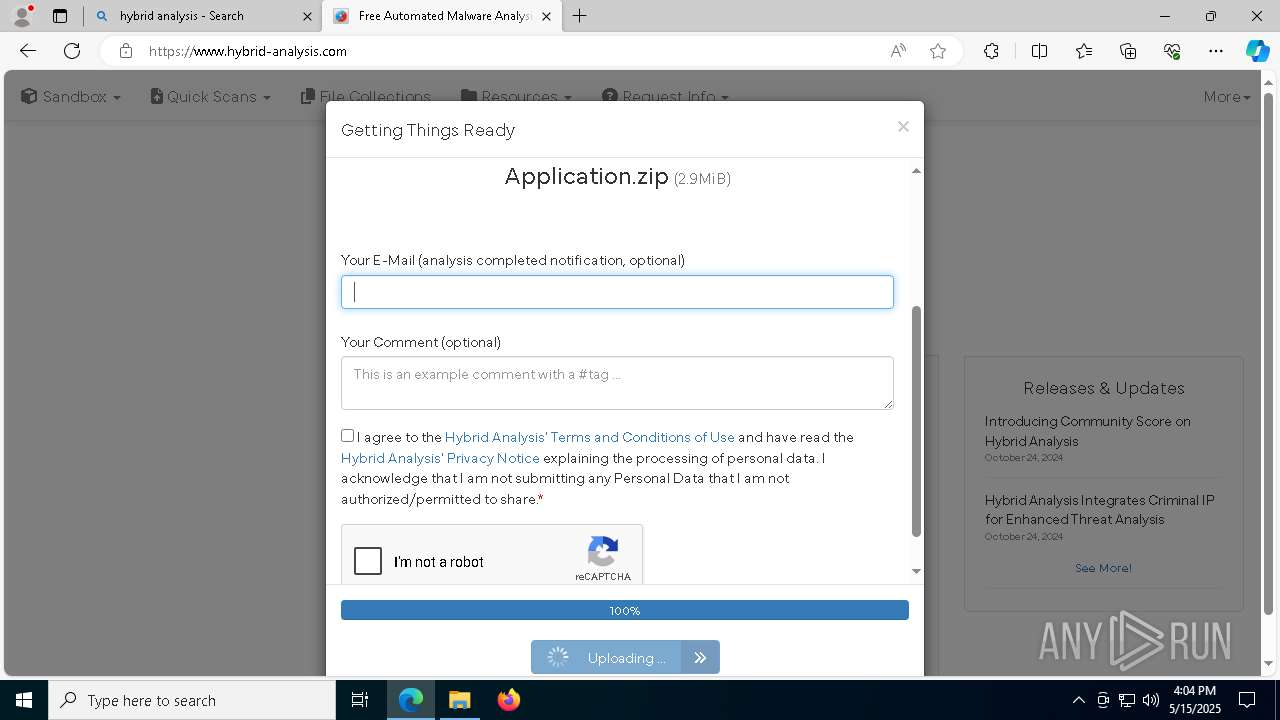1280x720 pixels.
Task: Open the Edge profile icon
Action: pos(22,16)
